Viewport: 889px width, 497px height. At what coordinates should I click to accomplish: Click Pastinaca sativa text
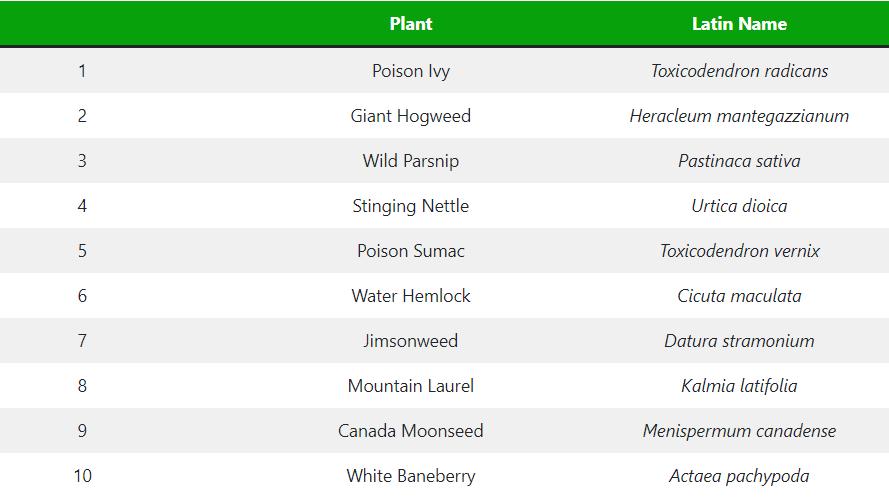tap(739, 161)
